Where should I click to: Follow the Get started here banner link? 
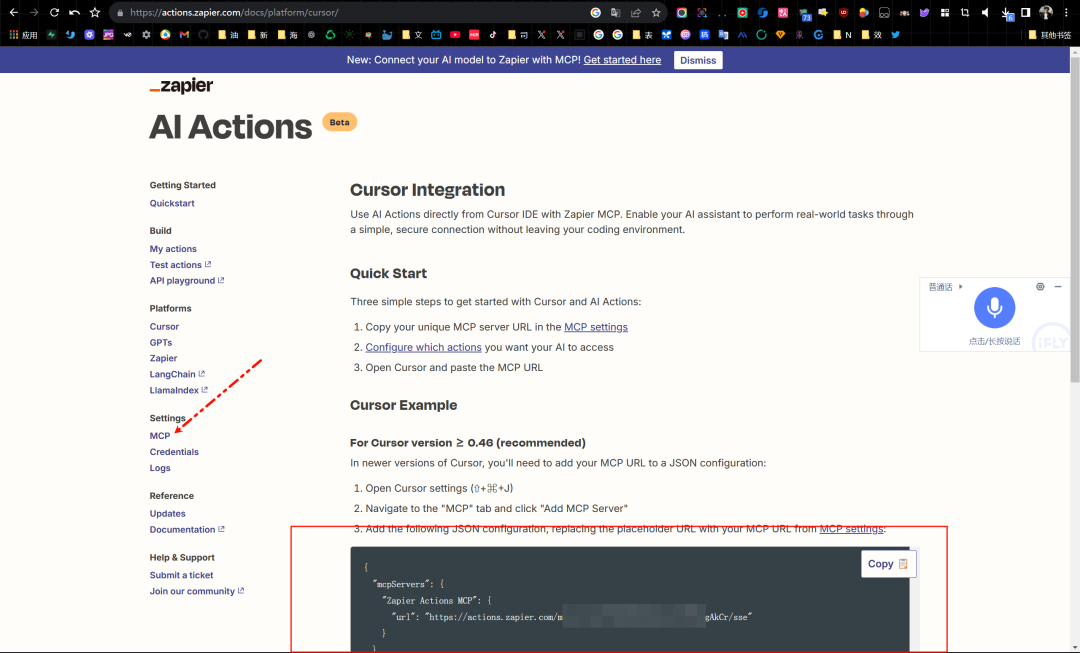622,60
